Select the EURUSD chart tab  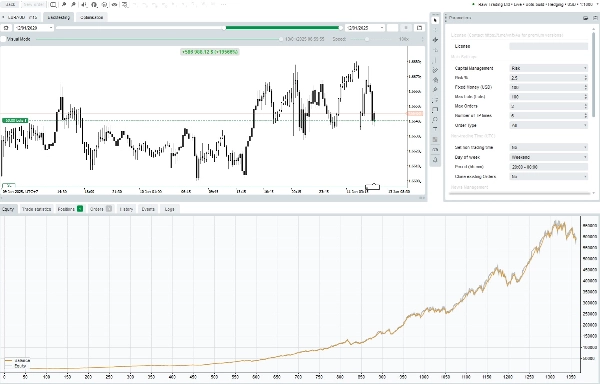(20, 17)
